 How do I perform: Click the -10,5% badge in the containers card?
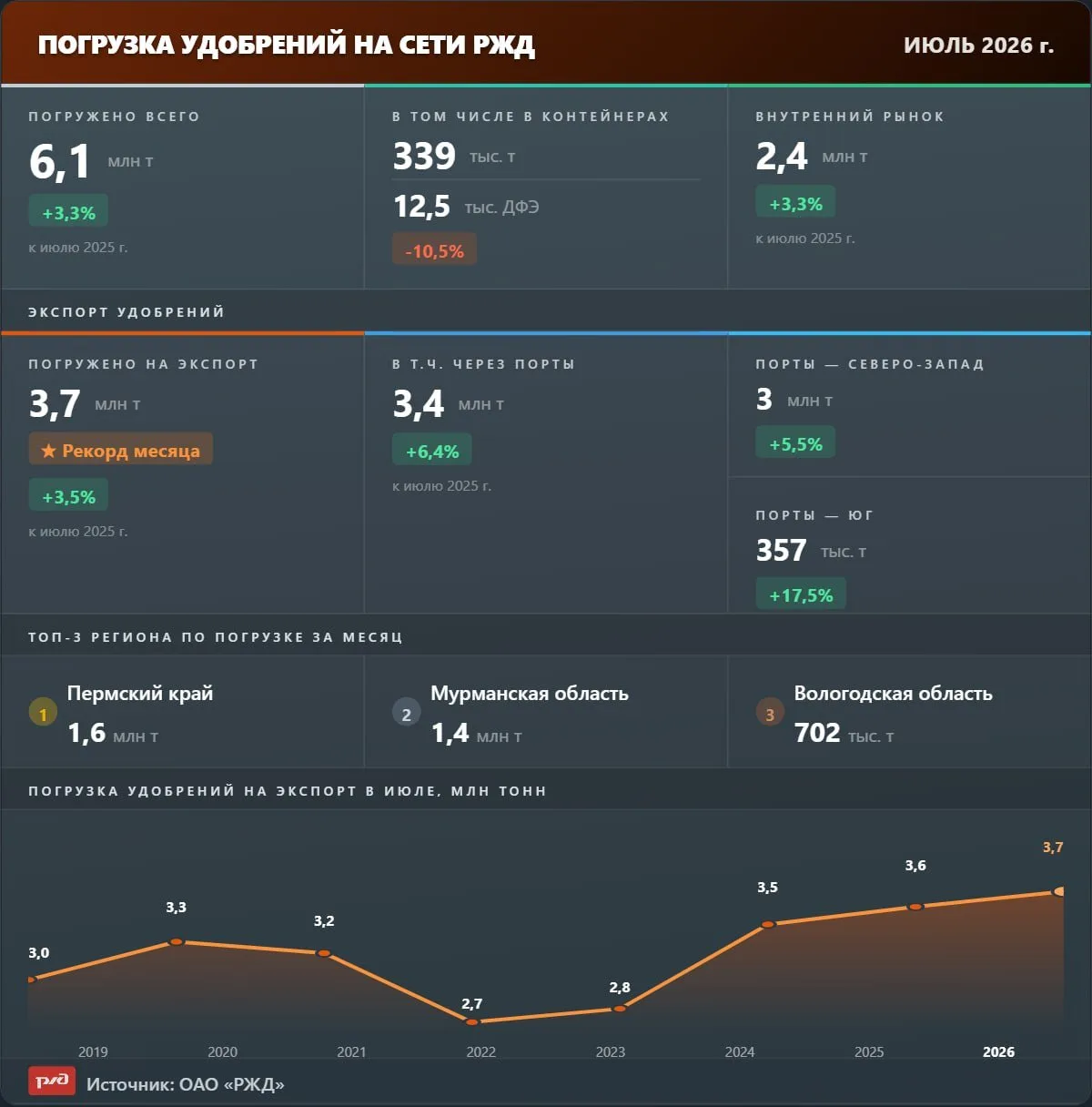434,250
